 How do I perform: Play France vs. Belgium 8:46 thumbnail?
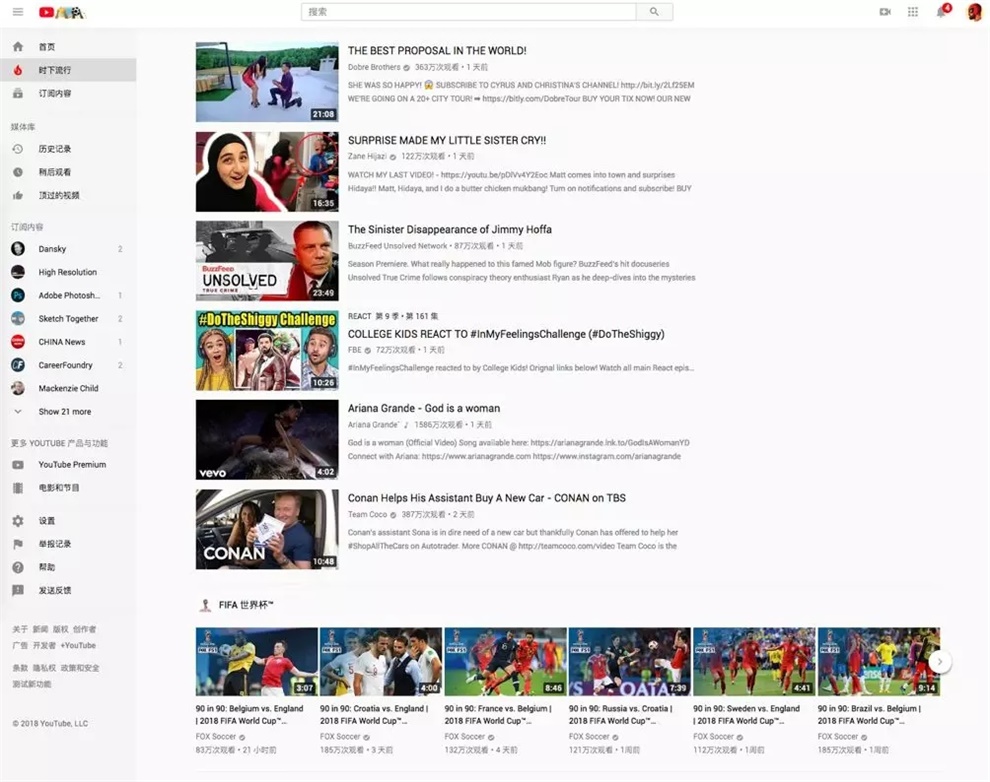coord(505,661)
